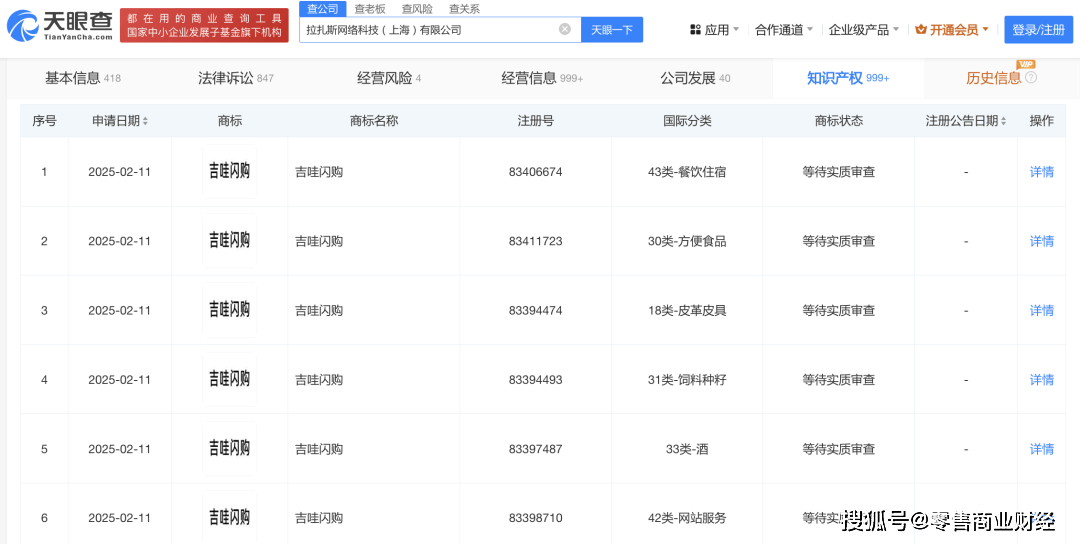The image size is (1080, 544).
Task: Click the 国际分类 column header
Action: pyautogui.click(x=687, y=121)
